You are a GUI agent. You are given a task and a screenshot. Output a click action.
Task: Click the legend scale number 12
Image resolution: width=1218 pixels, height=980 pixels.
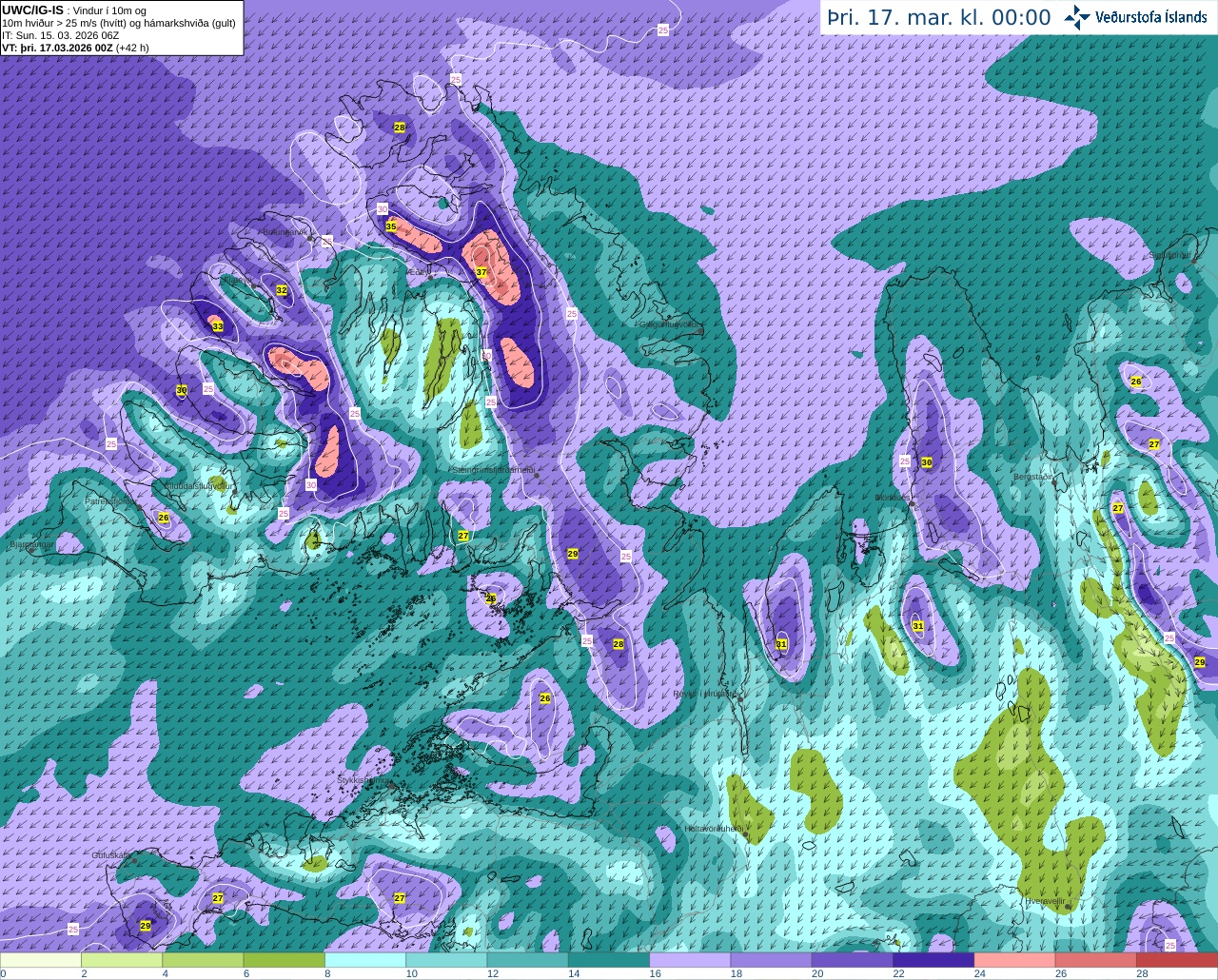pyautogui.click(x=492, y=973)
